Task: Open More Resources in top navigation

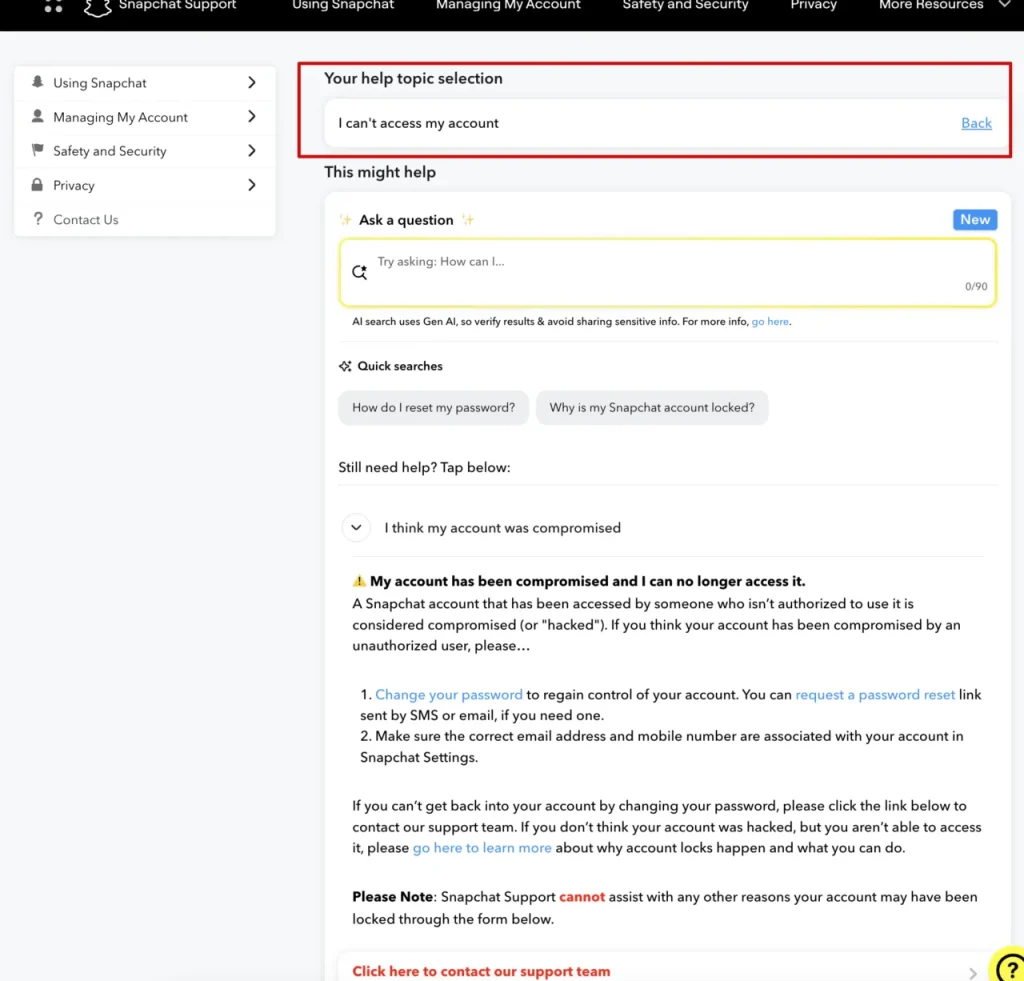Action: click(x=931, y=5)
